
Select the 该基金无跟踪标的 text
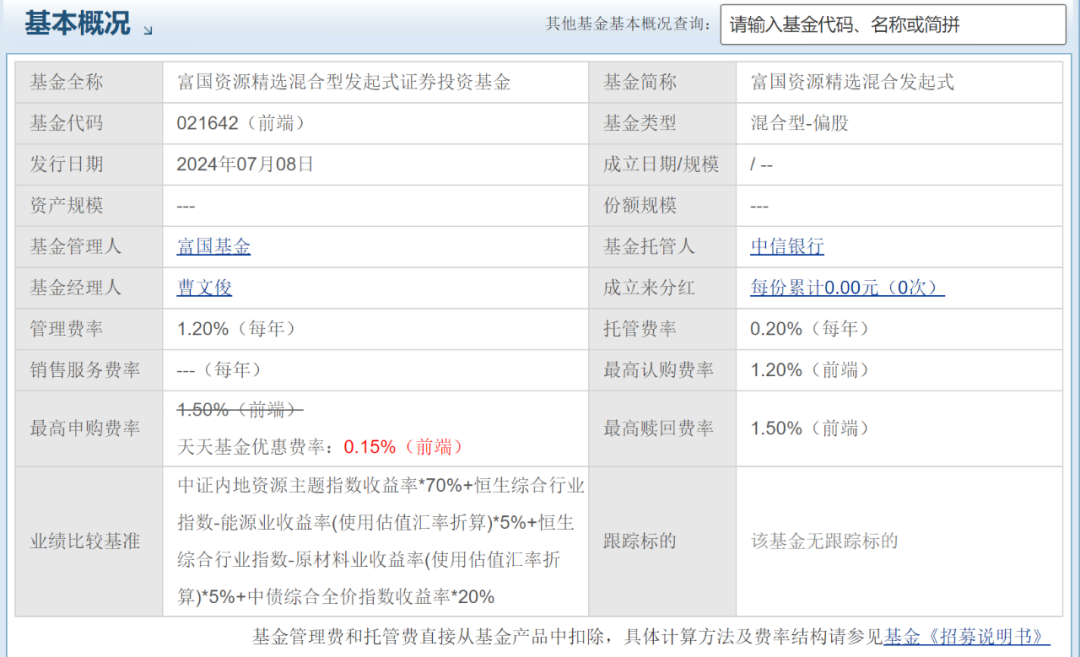[x=824, y=541]
